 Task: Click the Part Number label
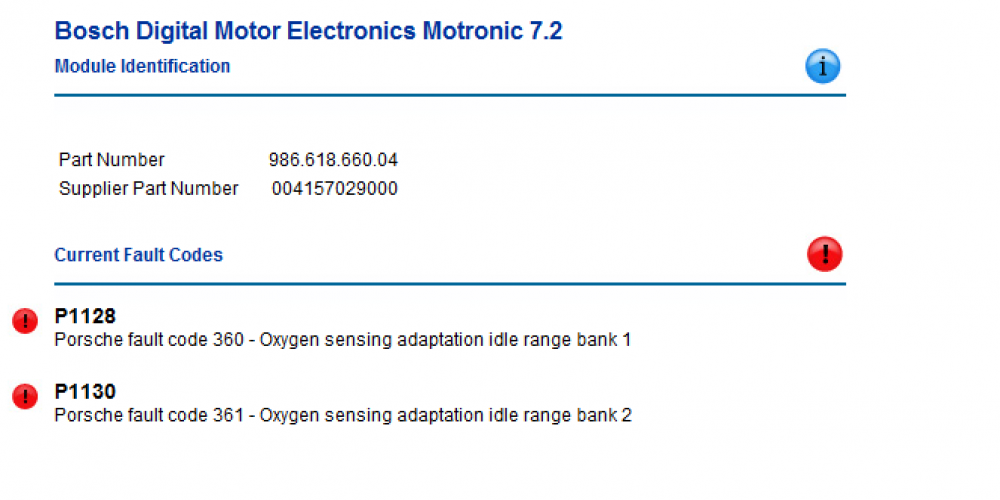pyautogui.click(x=111, y=160)
